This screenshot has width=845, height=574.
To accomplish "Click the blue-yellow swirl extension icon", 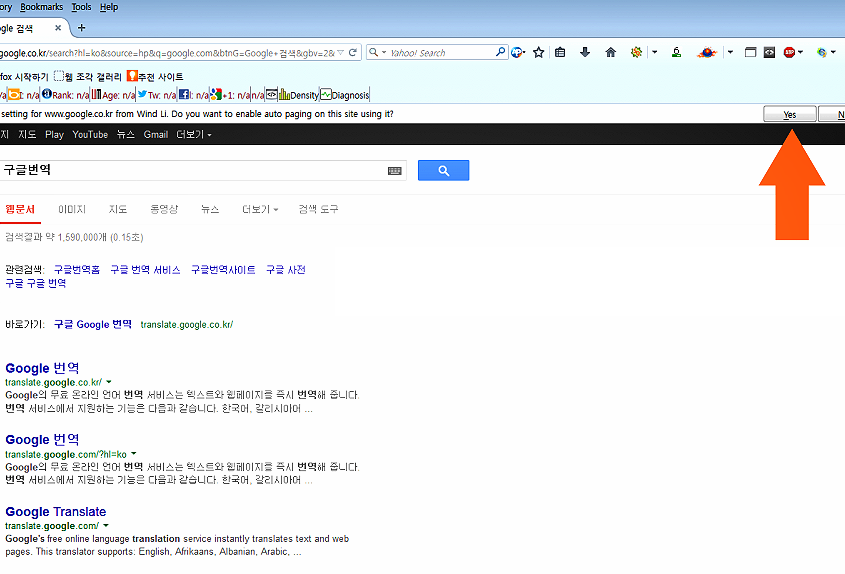I will (822, 52).
